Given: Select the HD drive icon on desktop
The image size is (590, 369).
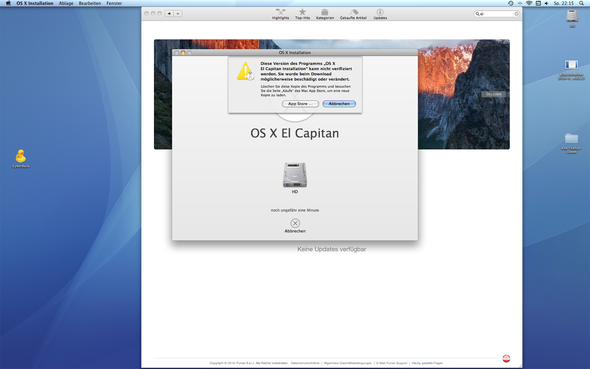Looking at the screenshot, I should point(572,19).
